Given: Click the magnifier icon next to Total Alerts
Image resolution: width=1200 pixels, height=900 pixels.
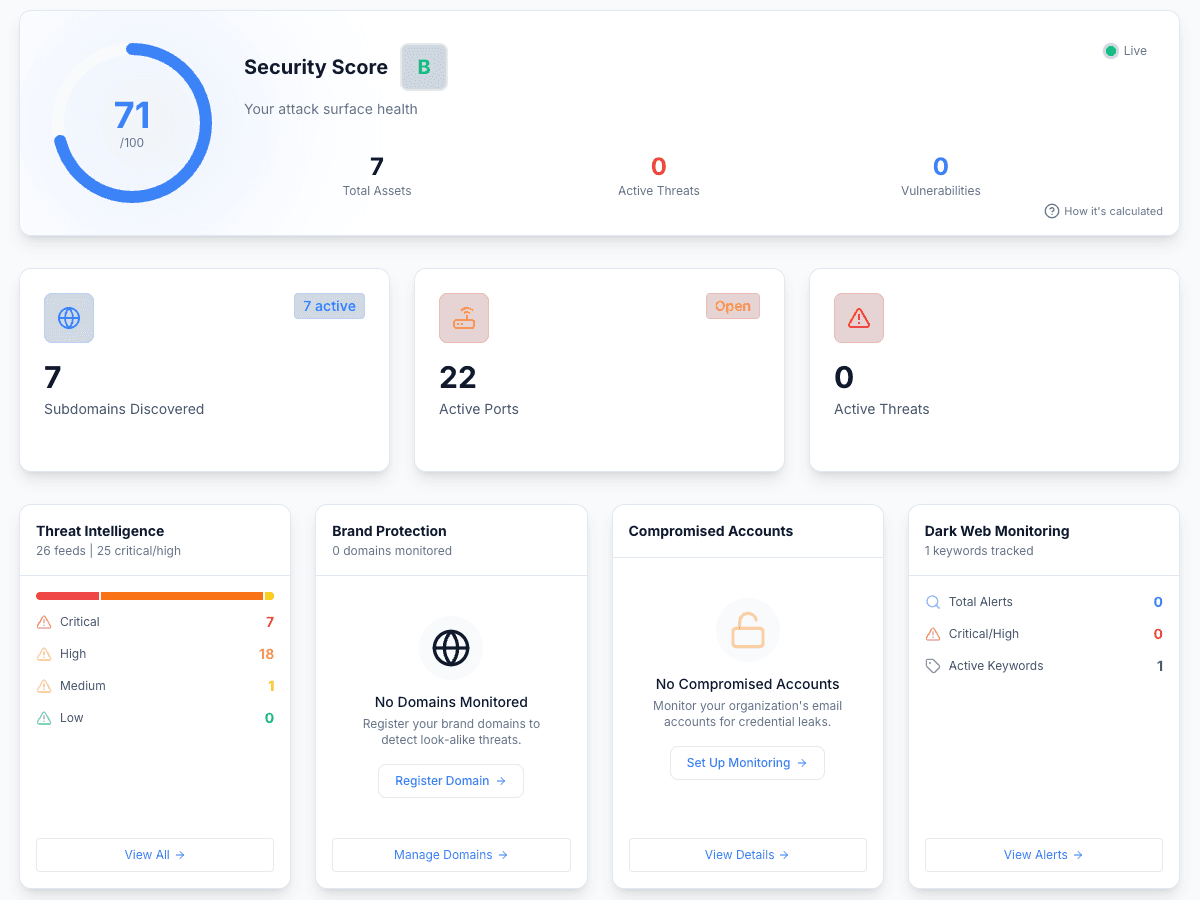Looking at the screenshot, I should coord(931,602).
